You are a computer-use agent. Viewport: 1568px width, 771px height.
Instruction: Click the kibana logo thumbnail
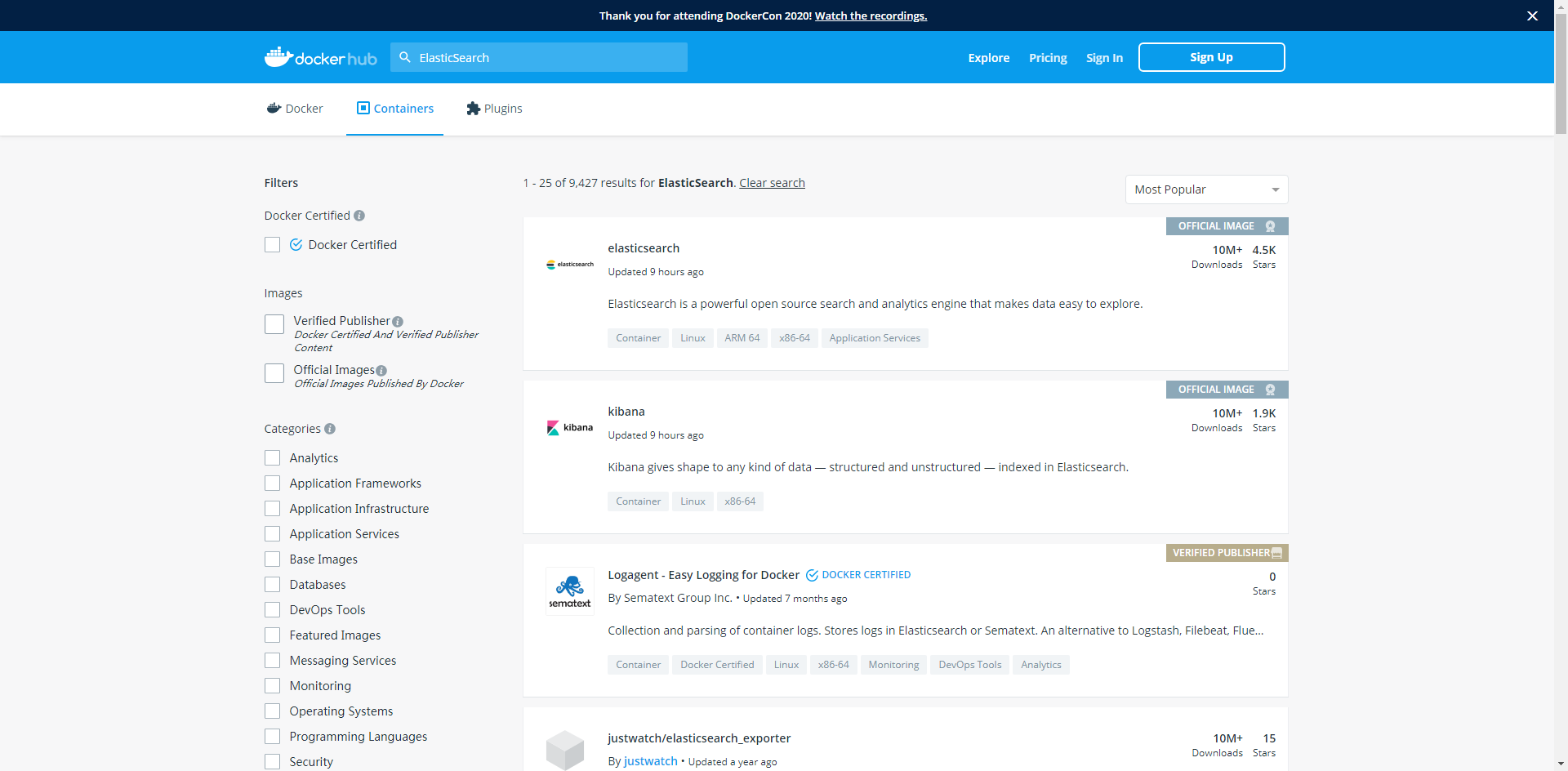click(x=570, y=427)
